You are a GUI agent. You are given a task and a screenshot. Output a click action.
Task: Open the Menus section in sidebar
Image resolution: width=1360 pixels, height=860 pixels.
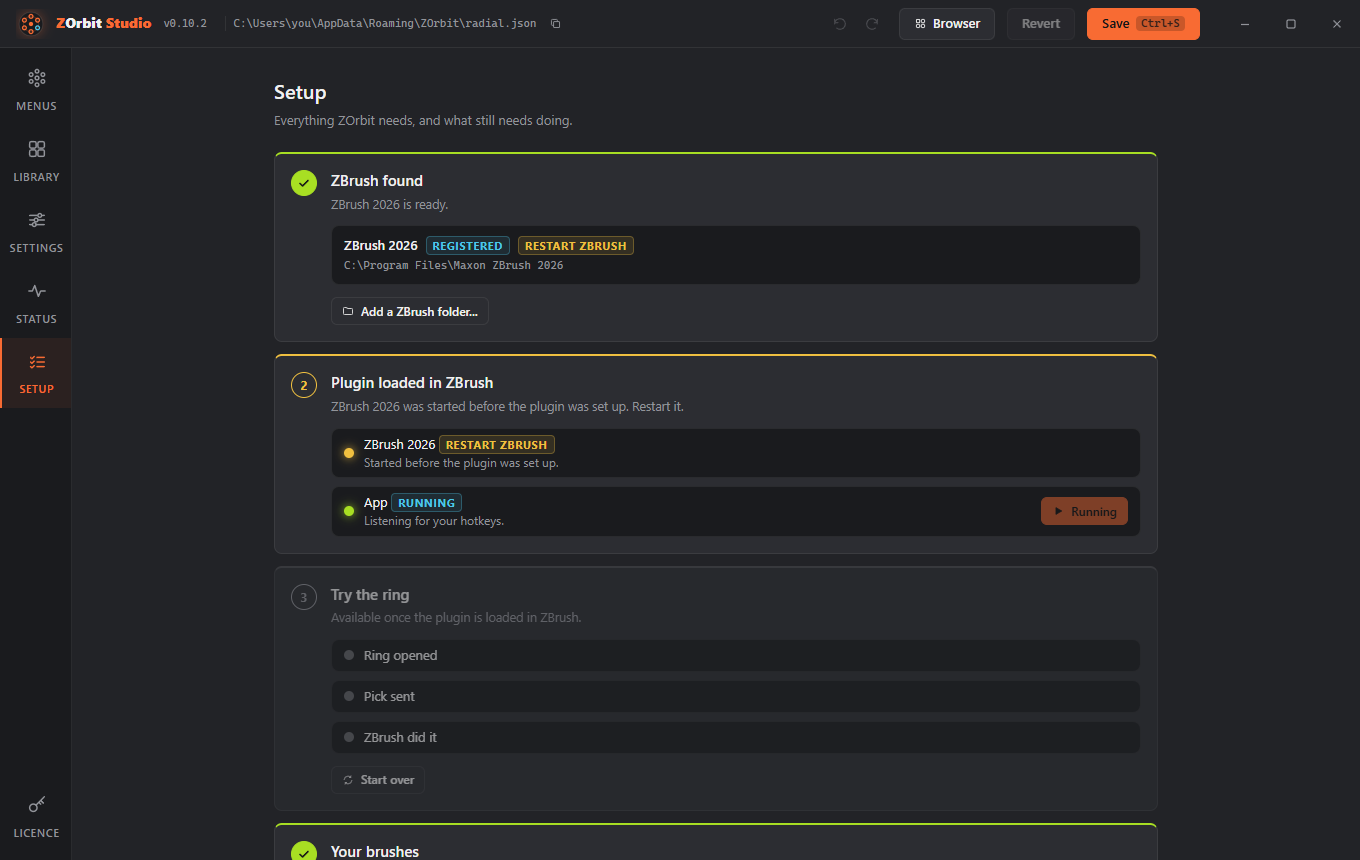36,90
